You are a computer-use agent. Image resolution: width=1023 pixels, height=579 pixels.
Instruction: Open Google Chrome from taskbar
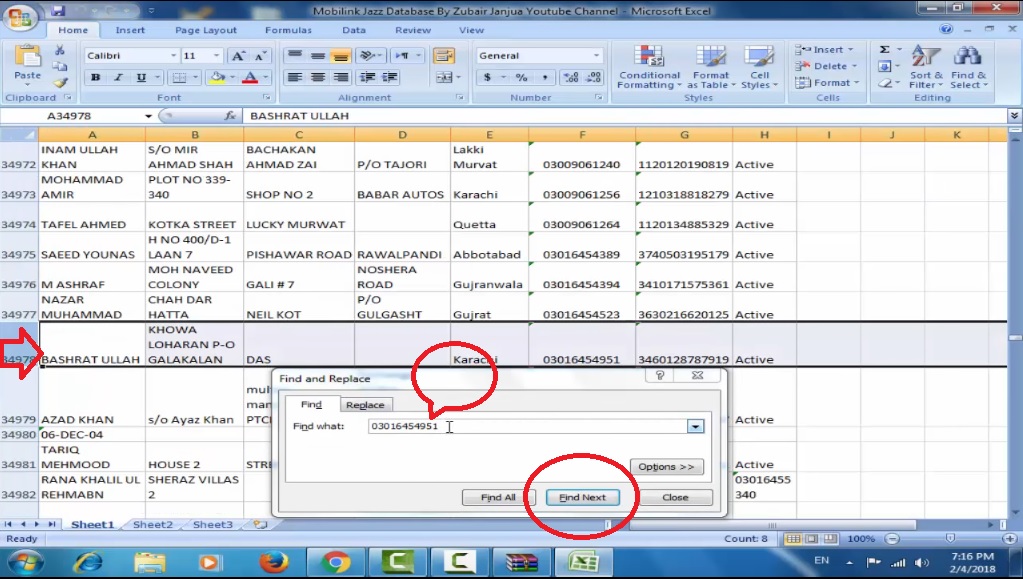click(335, 562)
